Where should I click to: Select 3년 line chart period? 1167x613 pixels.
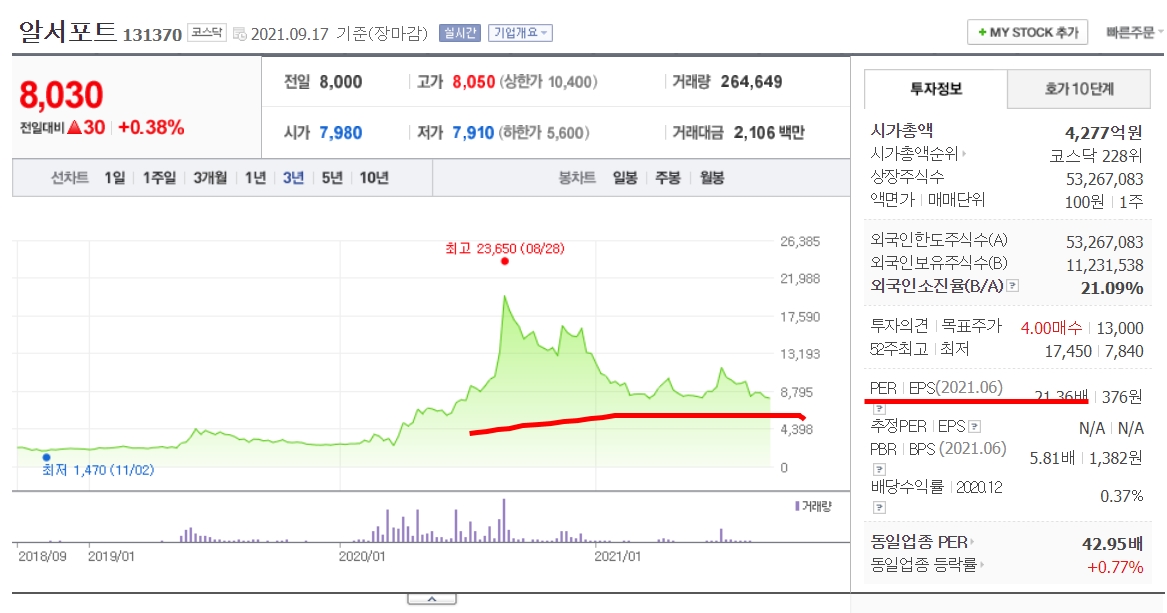[293, 178]
